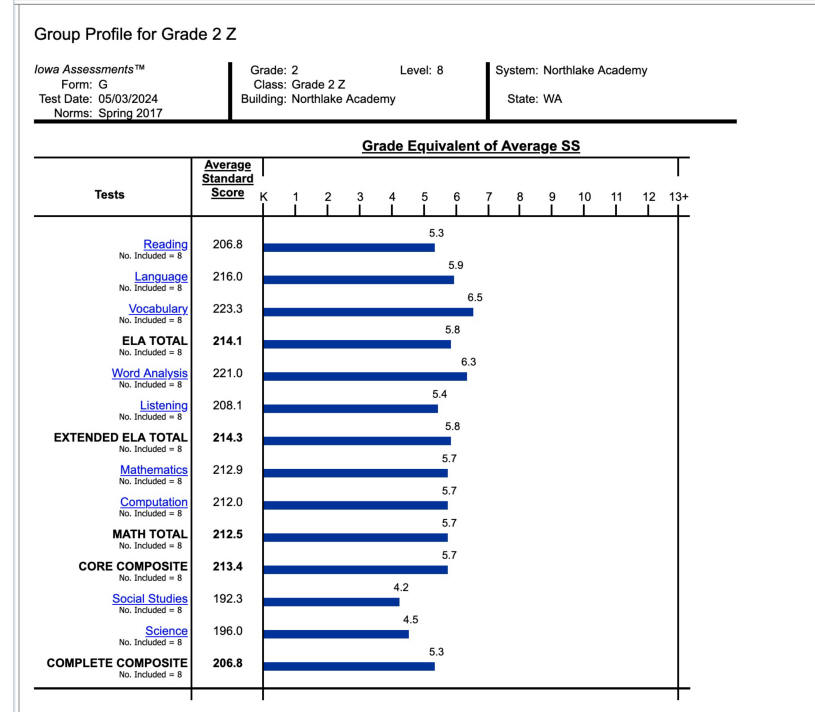Open the Vocabulary test details
Screen dimensions: 815x712
(158, 309)
